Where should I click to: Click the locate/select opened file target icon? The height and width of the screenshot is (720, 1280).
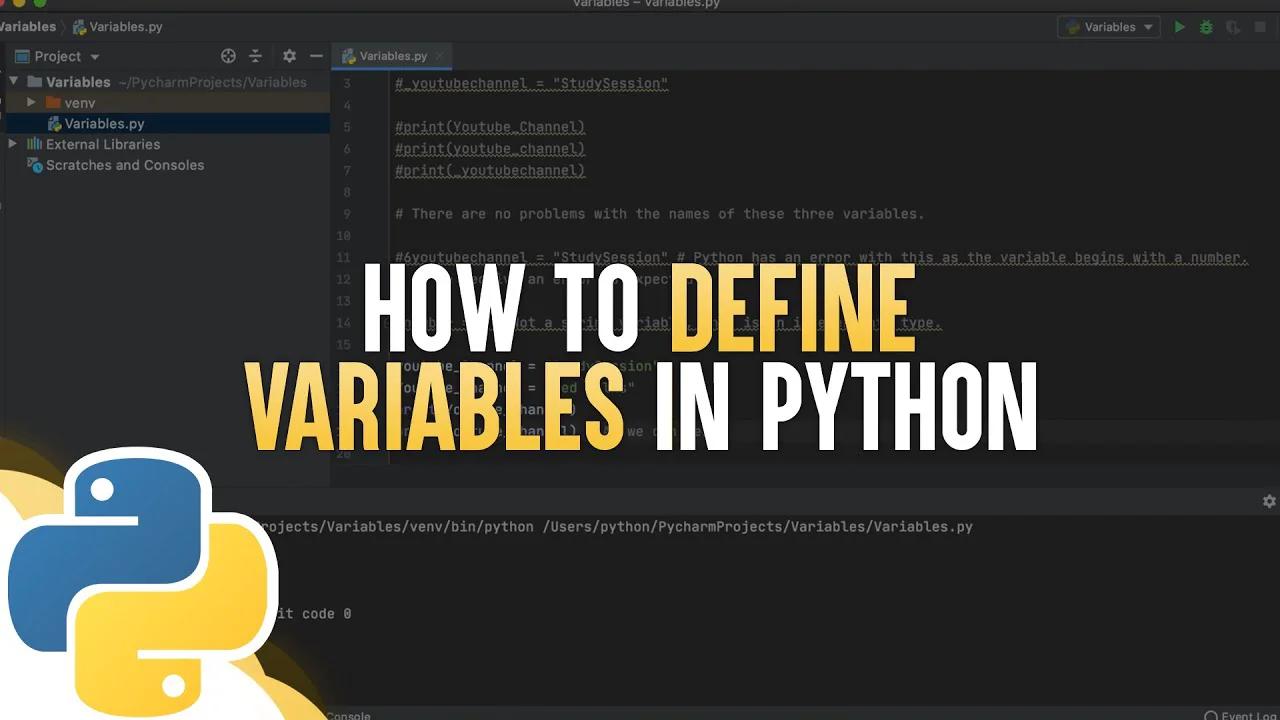(x=228, y=57)
